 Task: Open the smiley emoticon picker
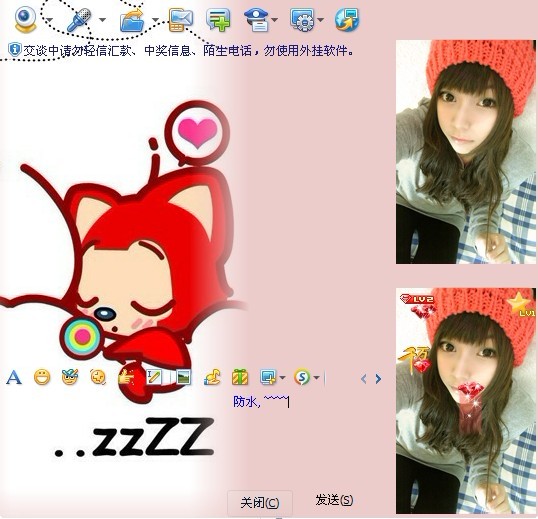(x=42, y=377)
